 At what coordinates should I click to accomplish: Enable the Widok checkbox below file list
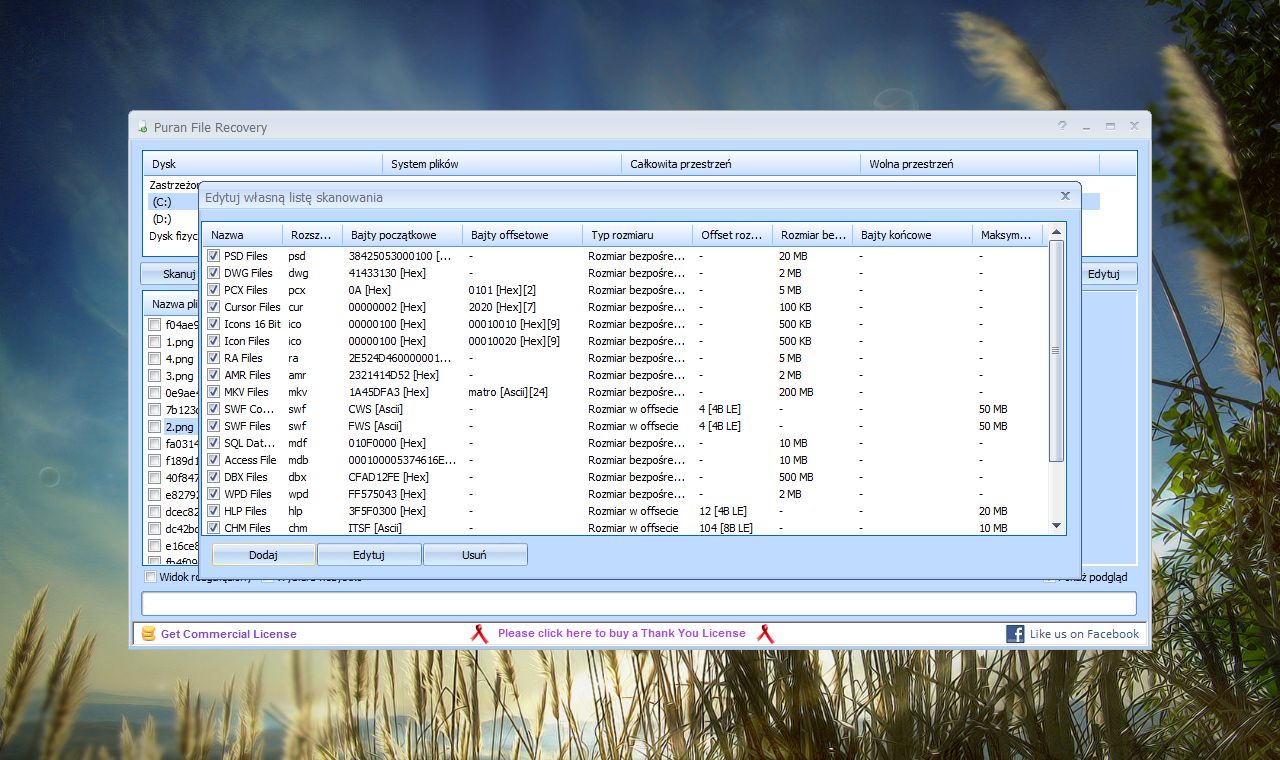point(151,577)
